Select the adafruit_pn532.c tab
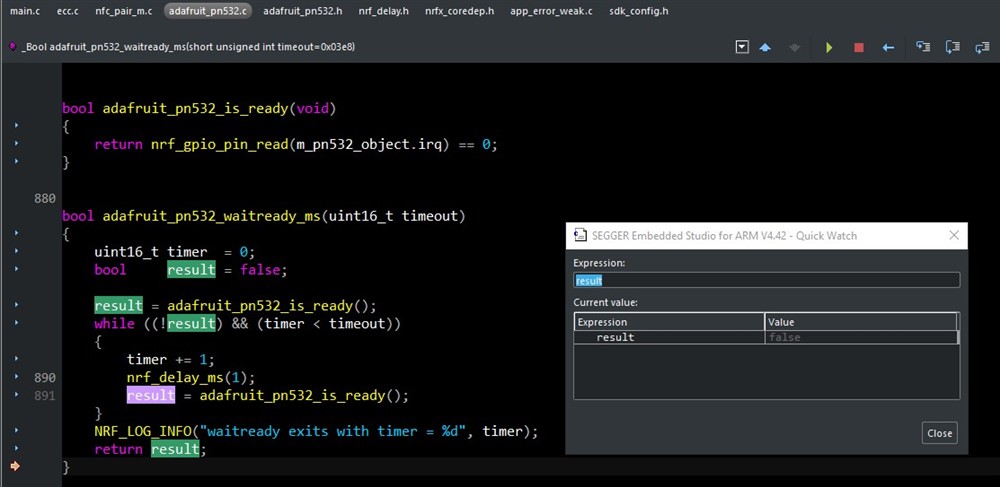Image resolution: width=1000 pixels, height=487 pixels. pyautogui.click(x=208, y=11)
